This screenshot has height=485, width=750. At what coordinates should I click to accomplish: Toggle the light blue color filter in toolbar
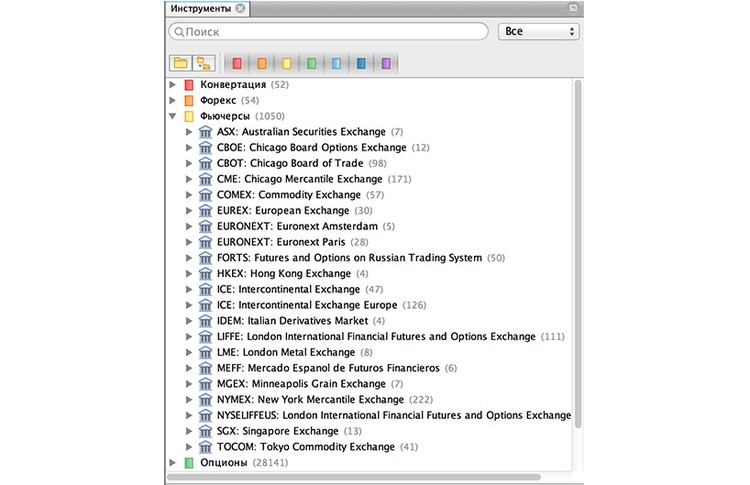click(x=336, y=63)
